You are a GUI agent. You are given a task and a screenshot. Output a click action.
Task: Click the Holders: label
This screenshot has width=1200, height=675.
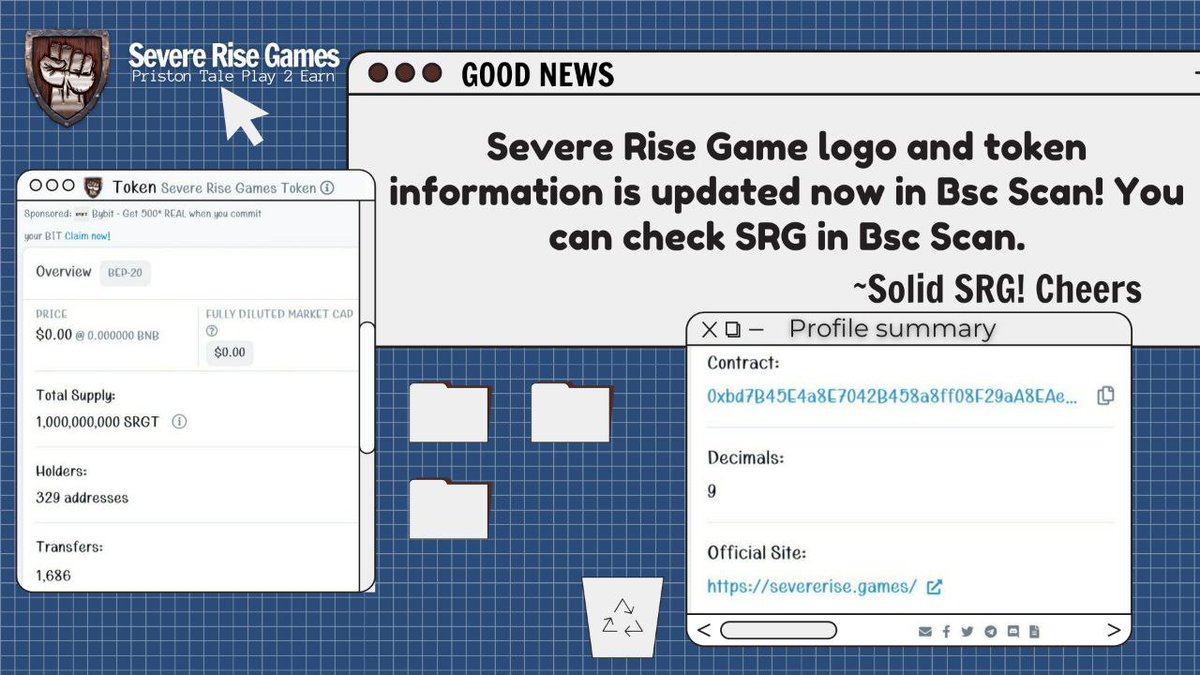(x=61, y=470)
